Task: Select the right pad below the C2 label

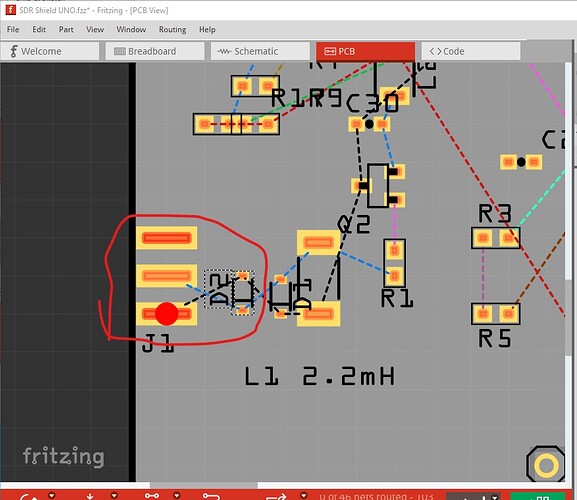Action: pyautogui.click(x=534, y=162)
